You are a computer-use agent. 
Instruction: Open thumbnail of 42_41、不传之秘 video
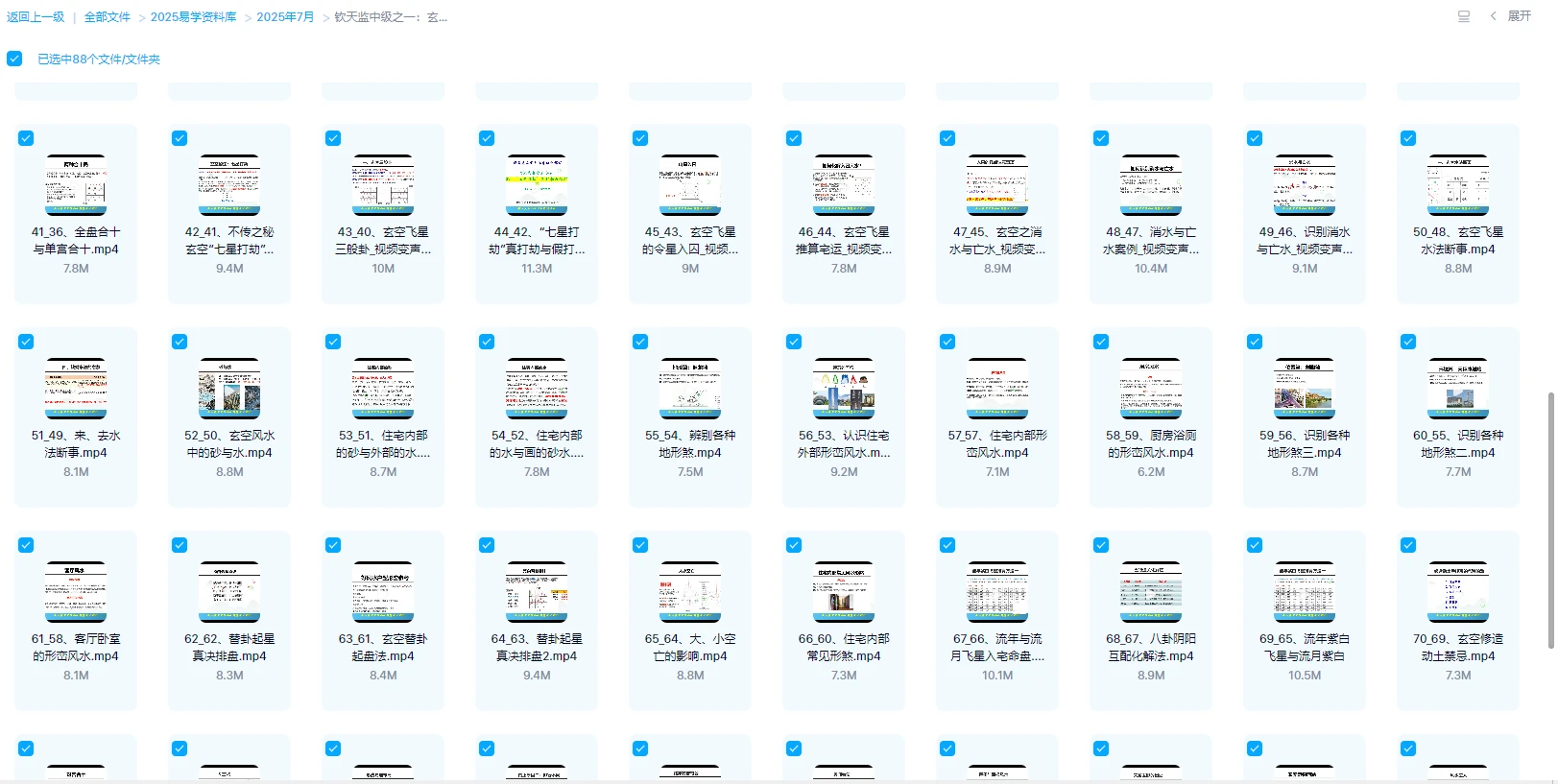(229, 184)
